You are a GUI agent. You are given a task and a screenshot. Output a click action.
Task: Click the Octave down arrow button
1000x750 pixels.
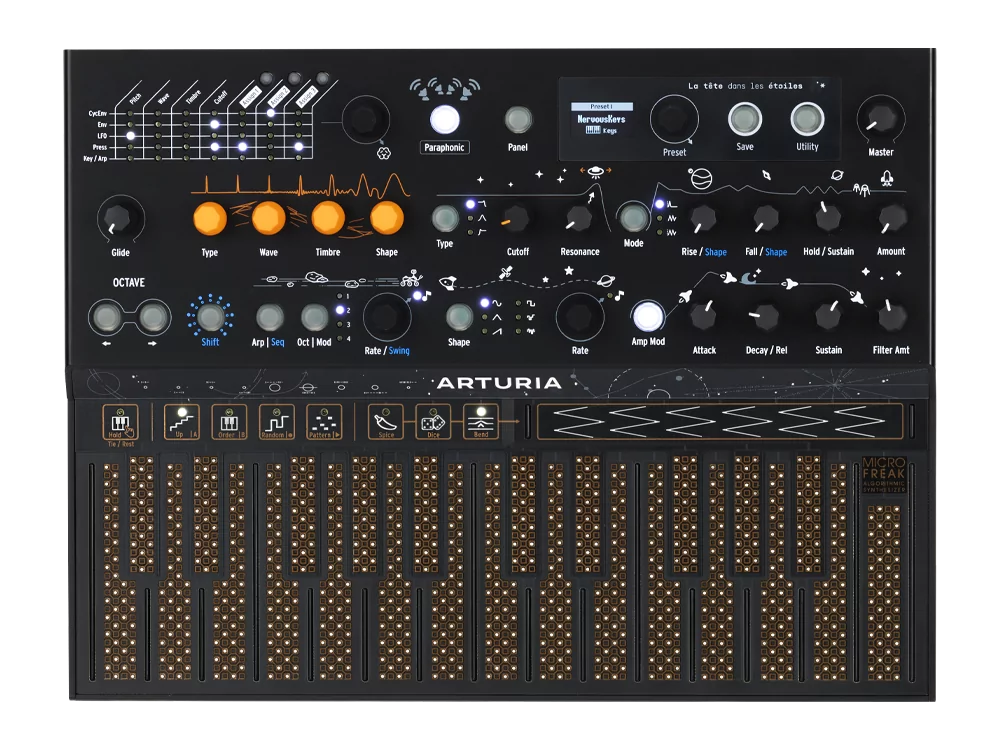tap(107, 317)
